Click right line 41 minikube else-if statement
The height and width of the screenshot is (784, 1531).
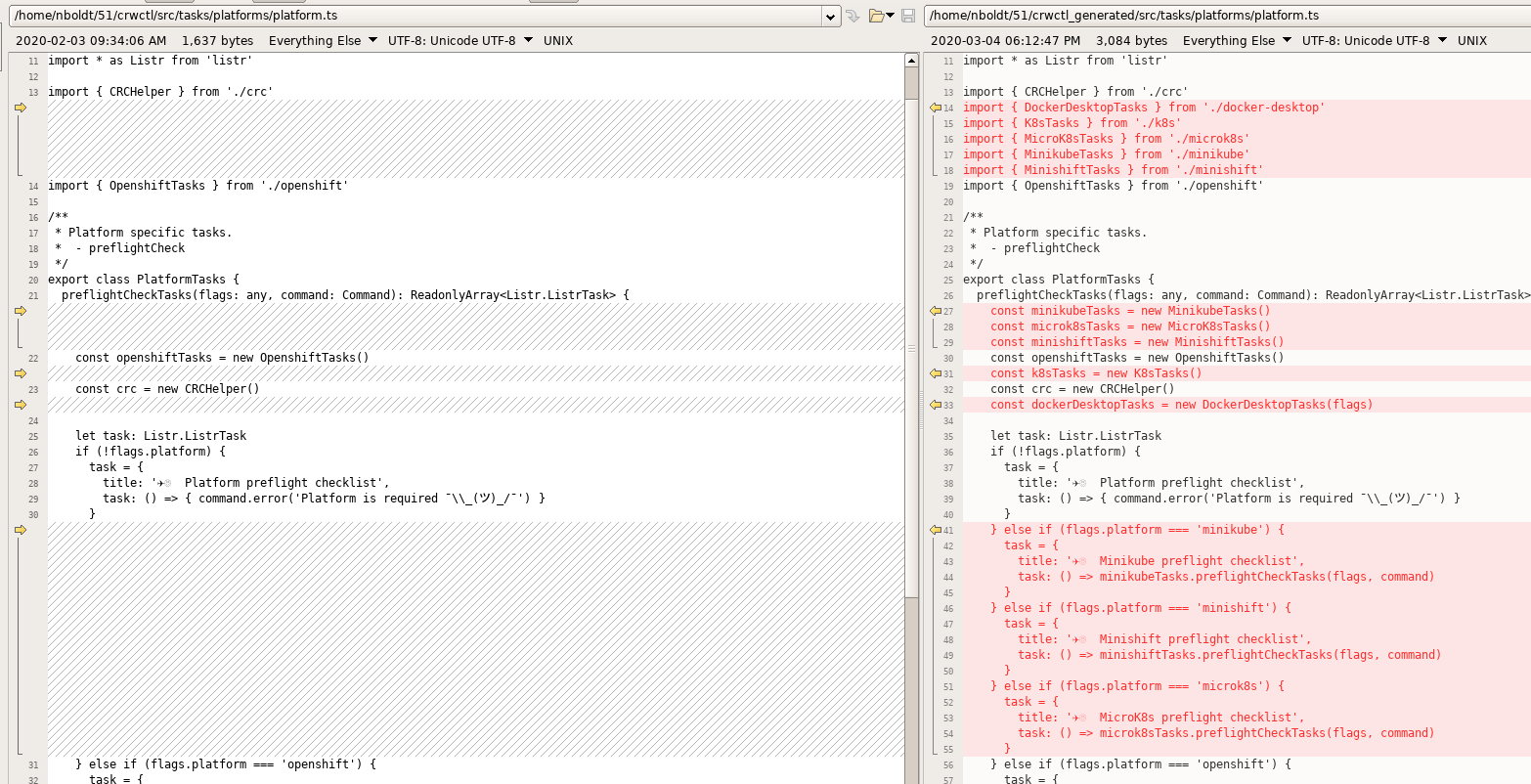coord(1137,530)
